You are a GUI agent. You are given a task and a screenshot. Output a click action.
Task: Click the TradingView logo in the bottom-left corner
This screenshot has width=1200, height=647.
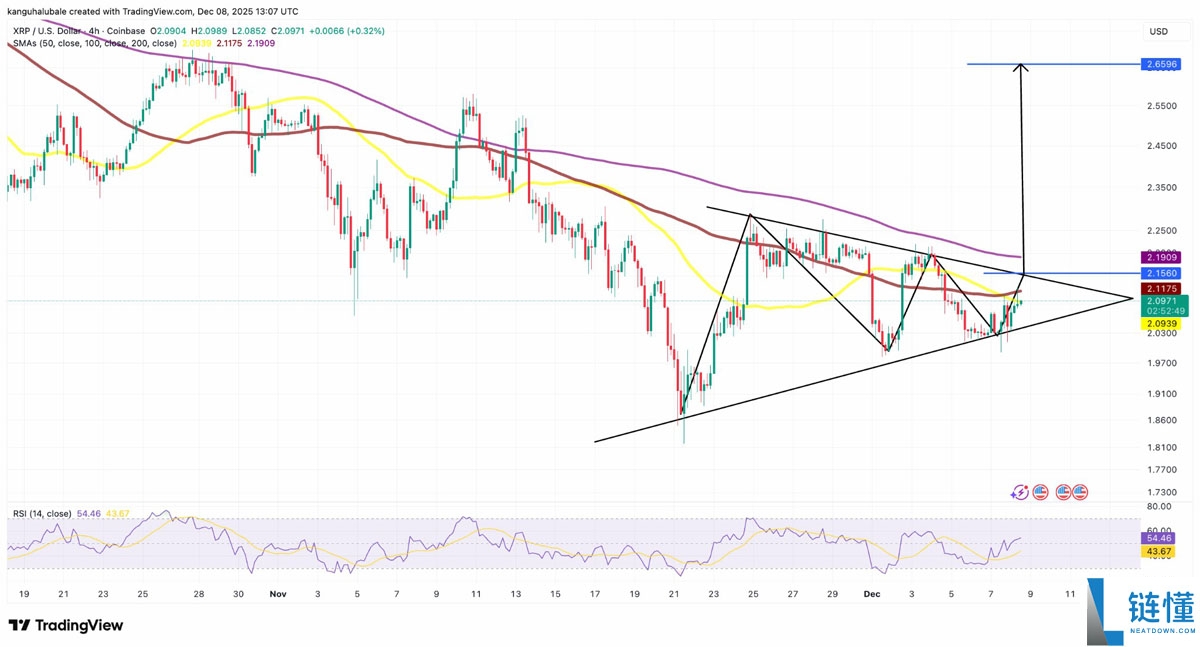[65, 625]
